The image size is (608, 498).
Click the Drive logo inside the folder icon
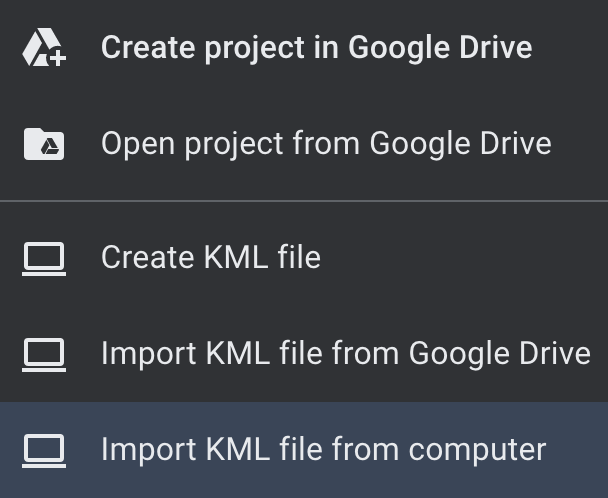tap(50, 147)
